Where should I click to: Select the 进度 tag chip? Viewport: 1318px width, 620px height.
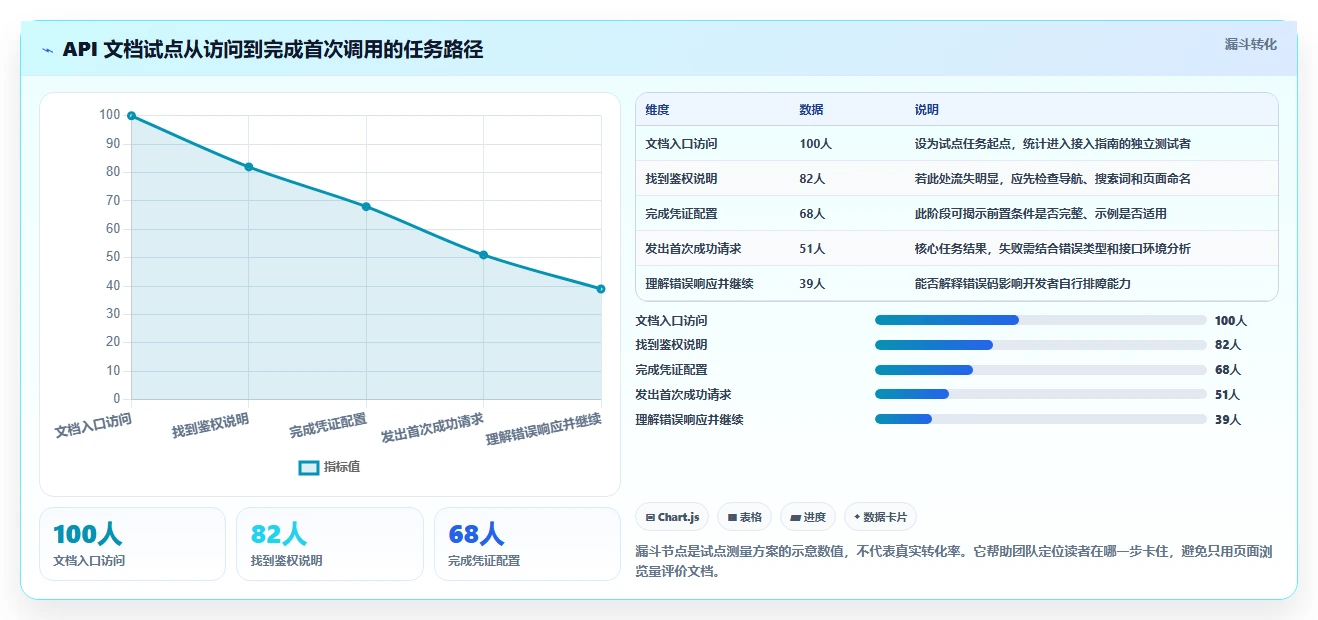point(808,517)
